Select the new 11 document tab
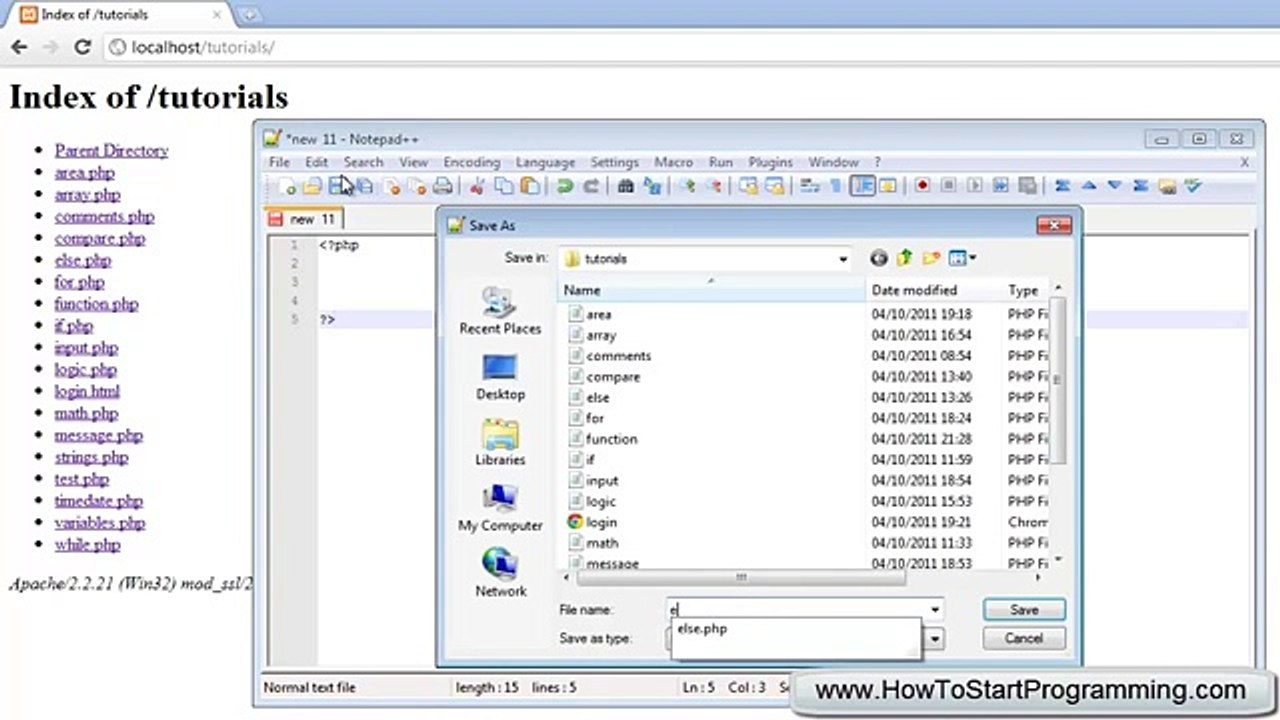This screenshot has width=1280, height=720. (304, 218)
